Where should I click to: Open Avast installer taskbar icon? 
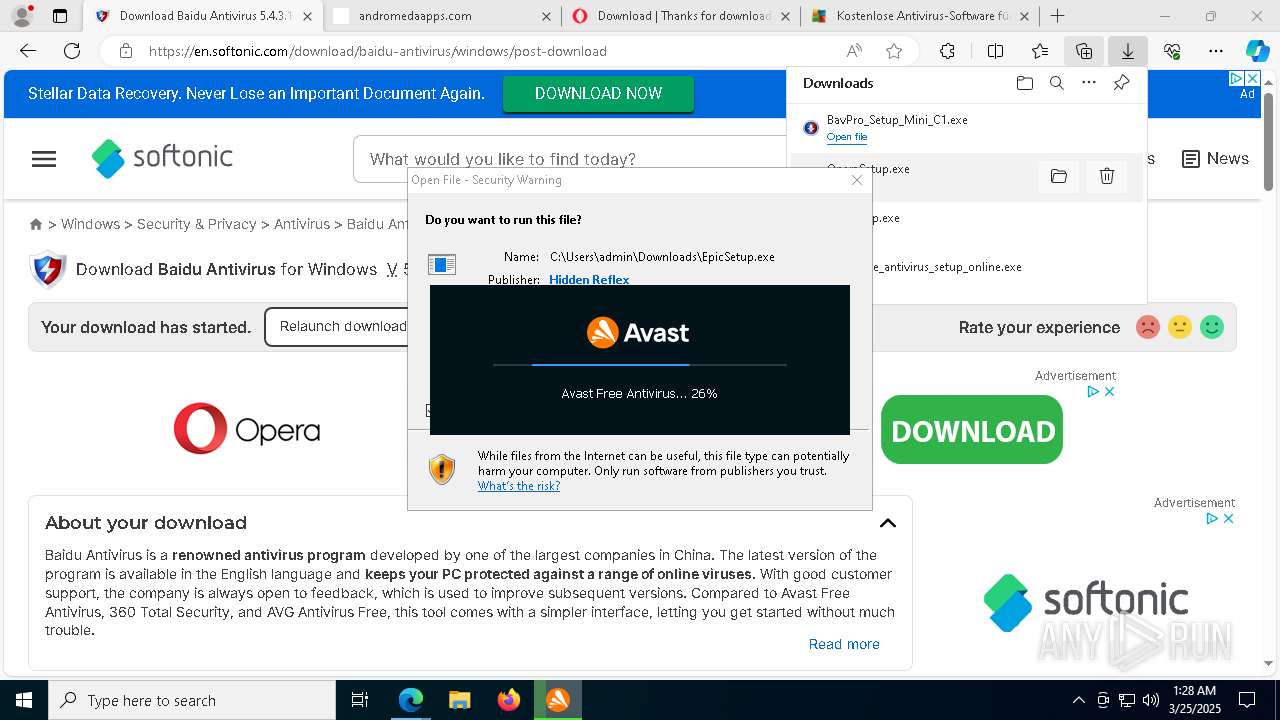tap(558, 700)
